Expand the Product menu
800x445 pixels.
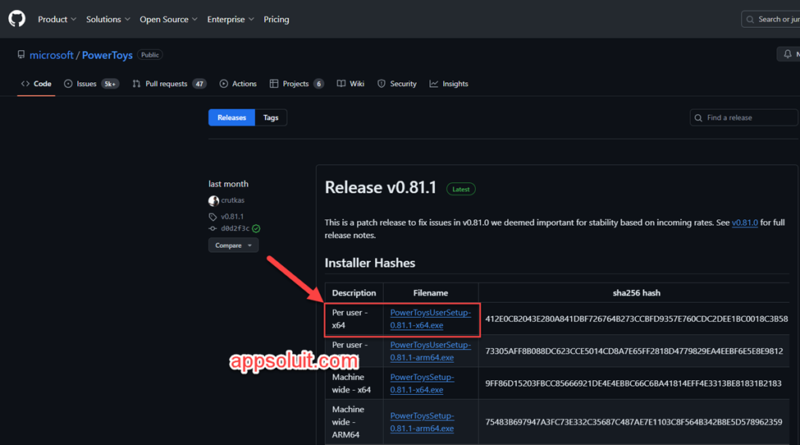(x=57, y=19)
